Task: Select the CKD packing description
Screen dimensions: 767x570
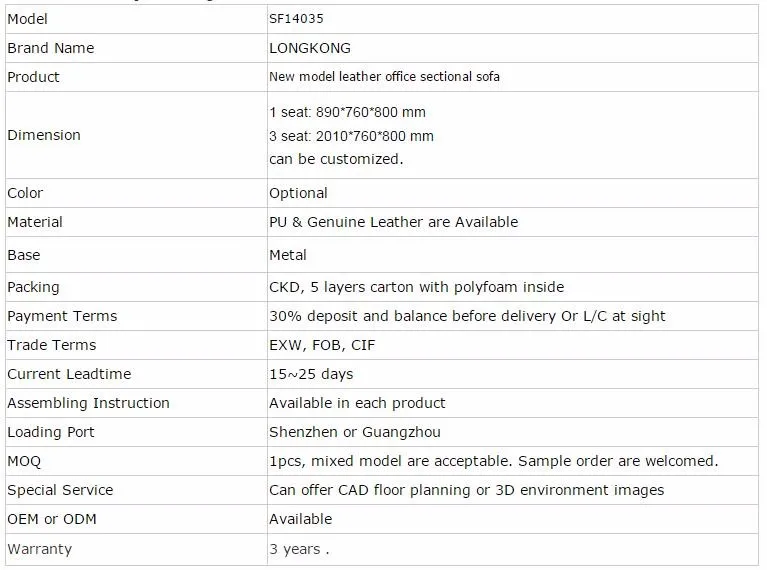Action: coord(416,287)
